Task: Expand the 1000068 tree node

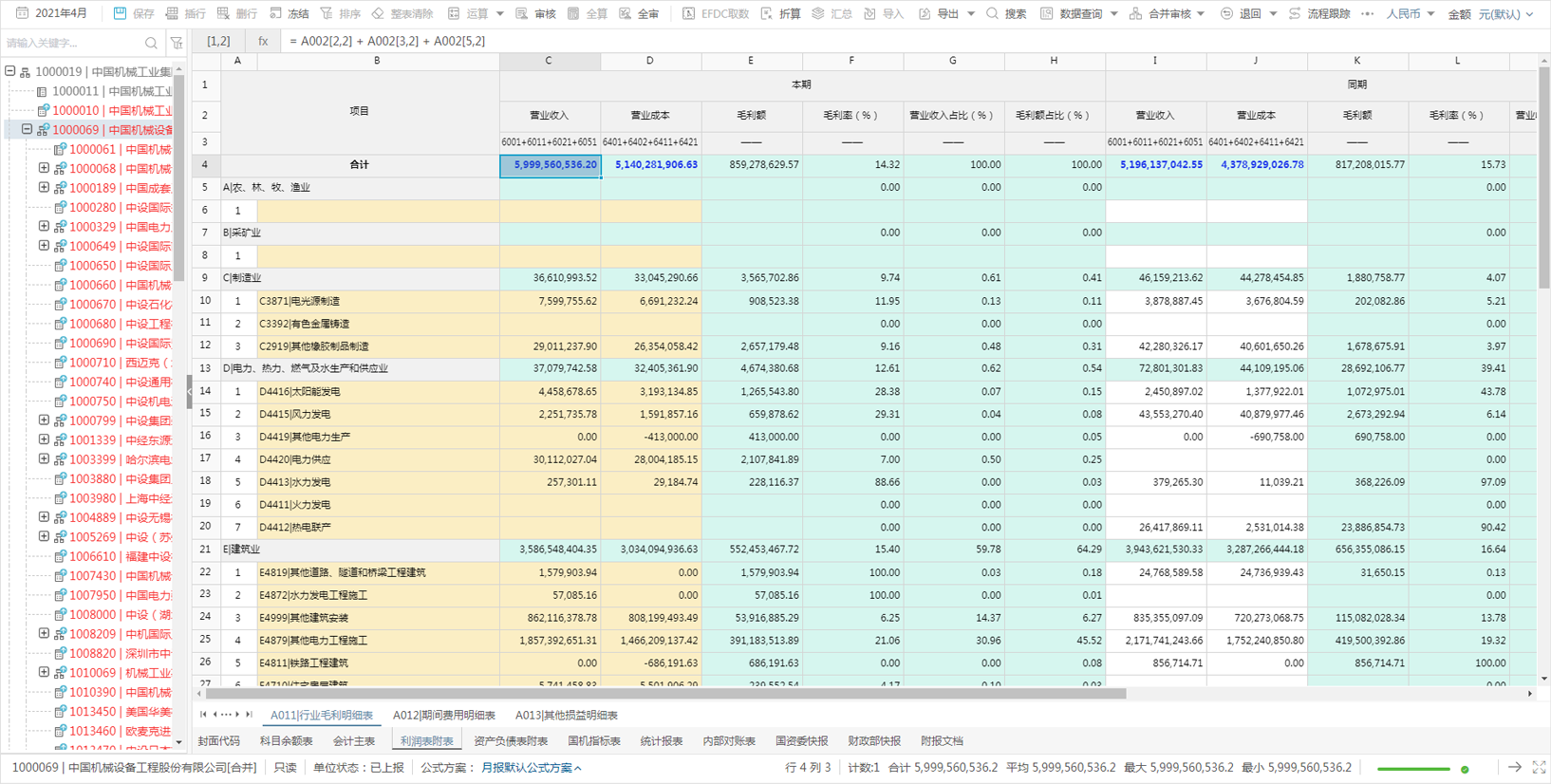Action: tap(44, 168)
